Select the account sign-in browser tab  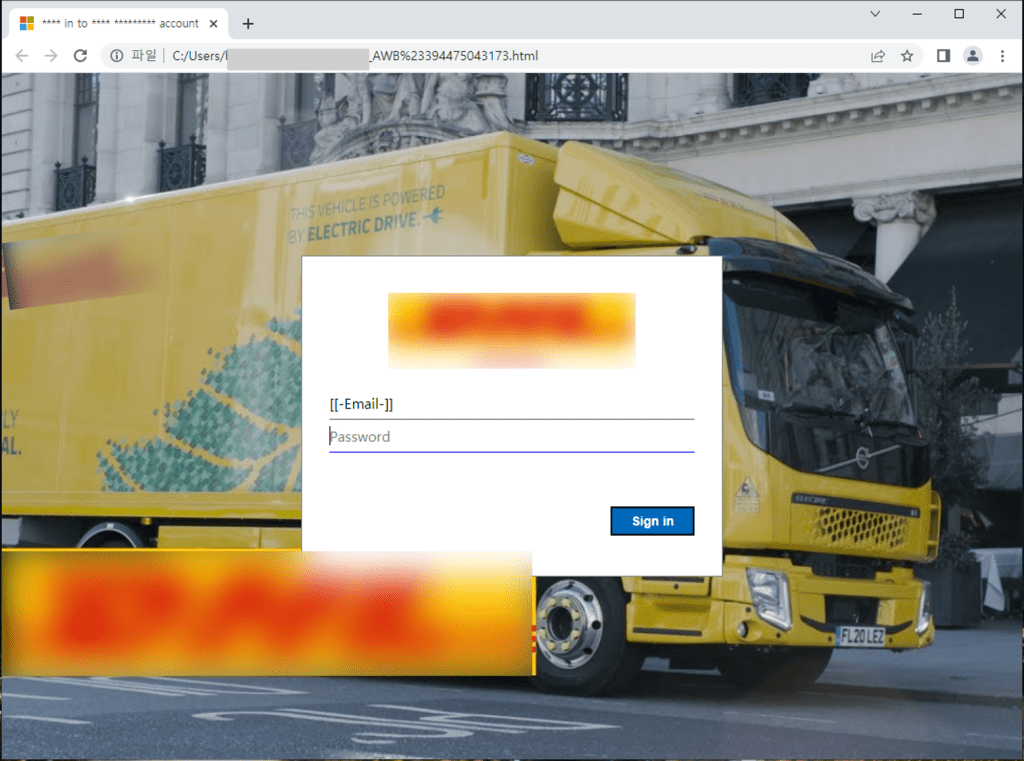tap(110, 23)
